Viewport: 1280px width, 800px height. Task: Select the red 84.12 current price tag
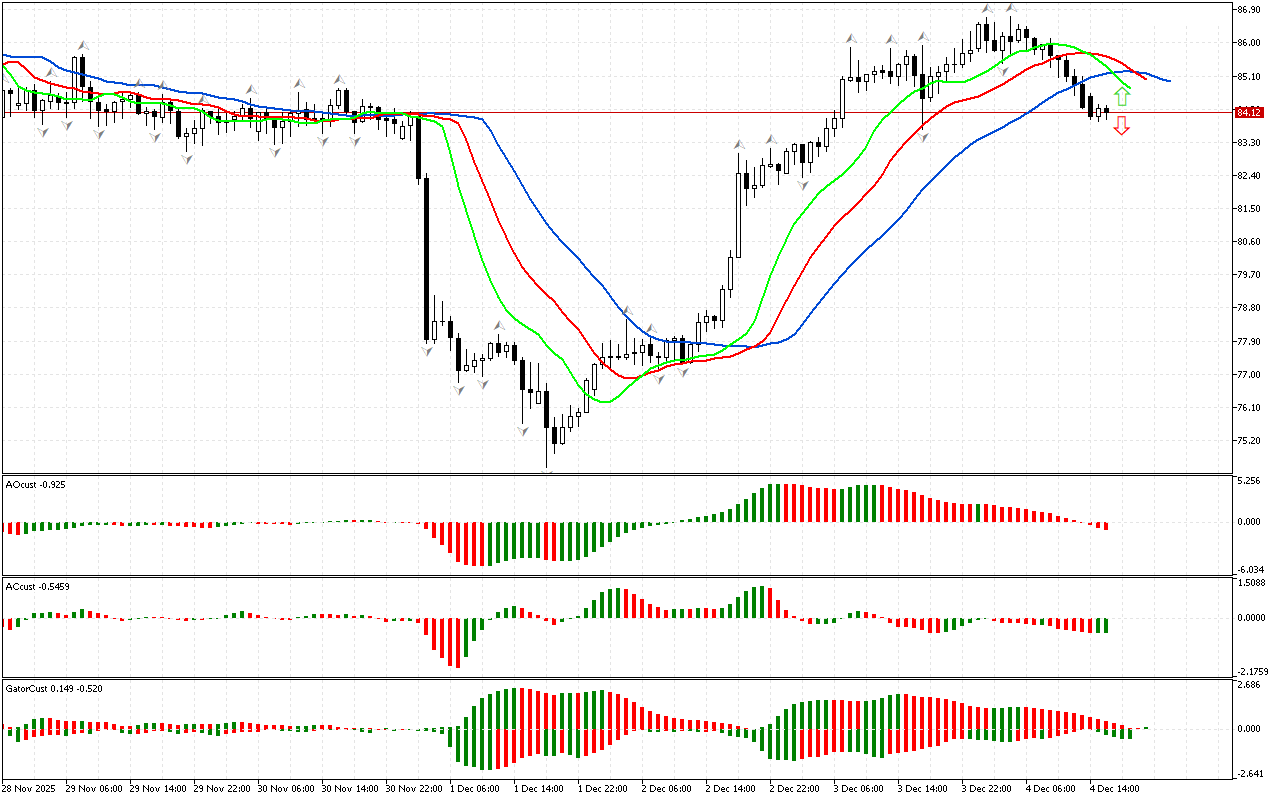coord(1248,112)
